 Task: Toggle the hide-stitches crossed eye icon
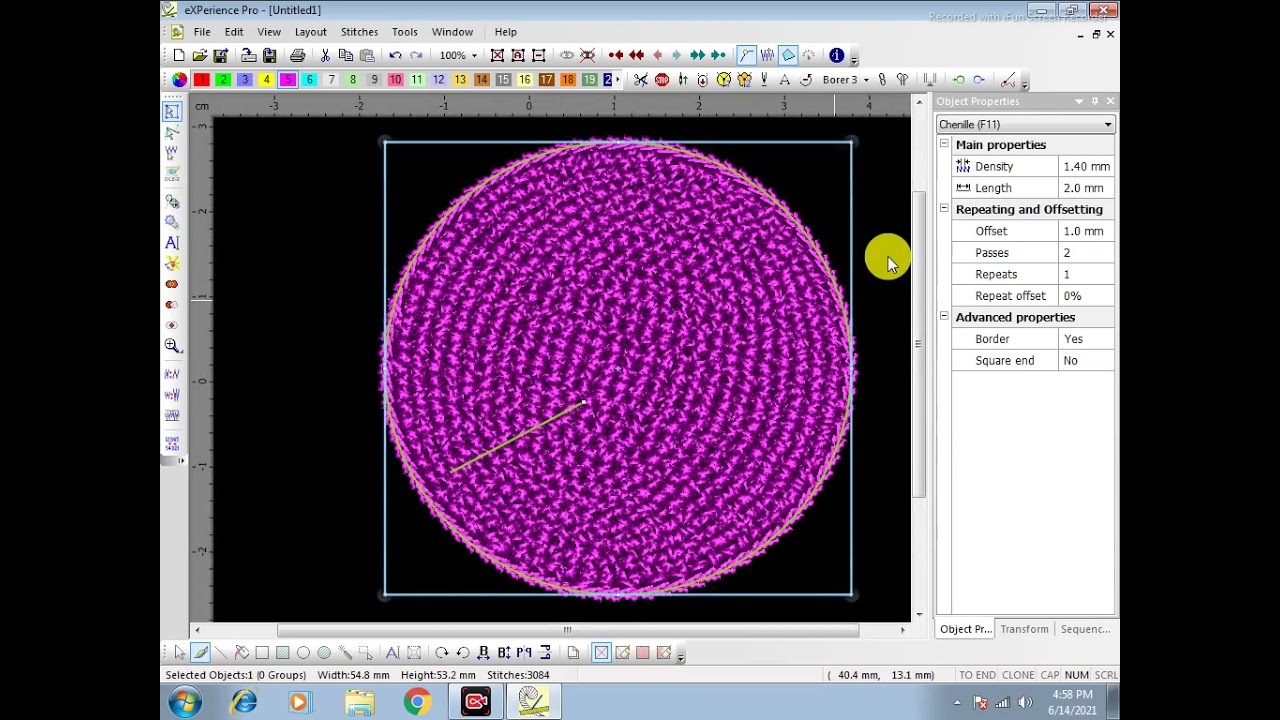[x=588, y=56]
